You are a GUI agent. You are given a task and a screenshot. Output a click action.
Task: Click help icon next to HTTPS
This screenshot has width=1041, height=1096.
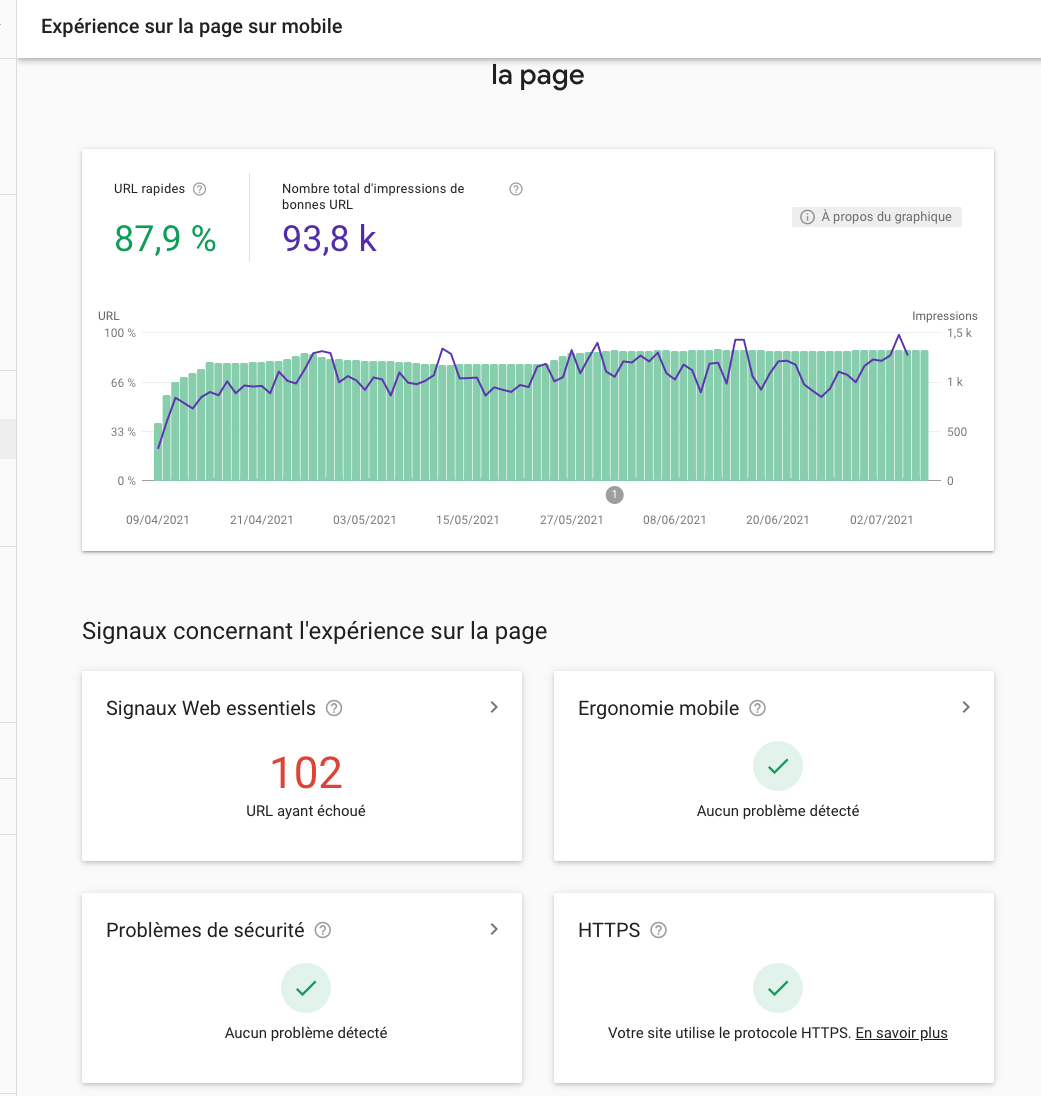pos(658,930)
